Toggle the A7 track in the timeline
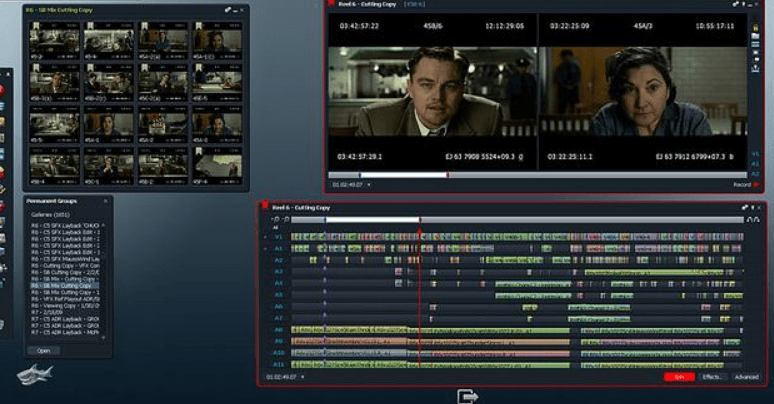This screenshot has height=404, width=774. pyautogui.click(x=278, y=318)
